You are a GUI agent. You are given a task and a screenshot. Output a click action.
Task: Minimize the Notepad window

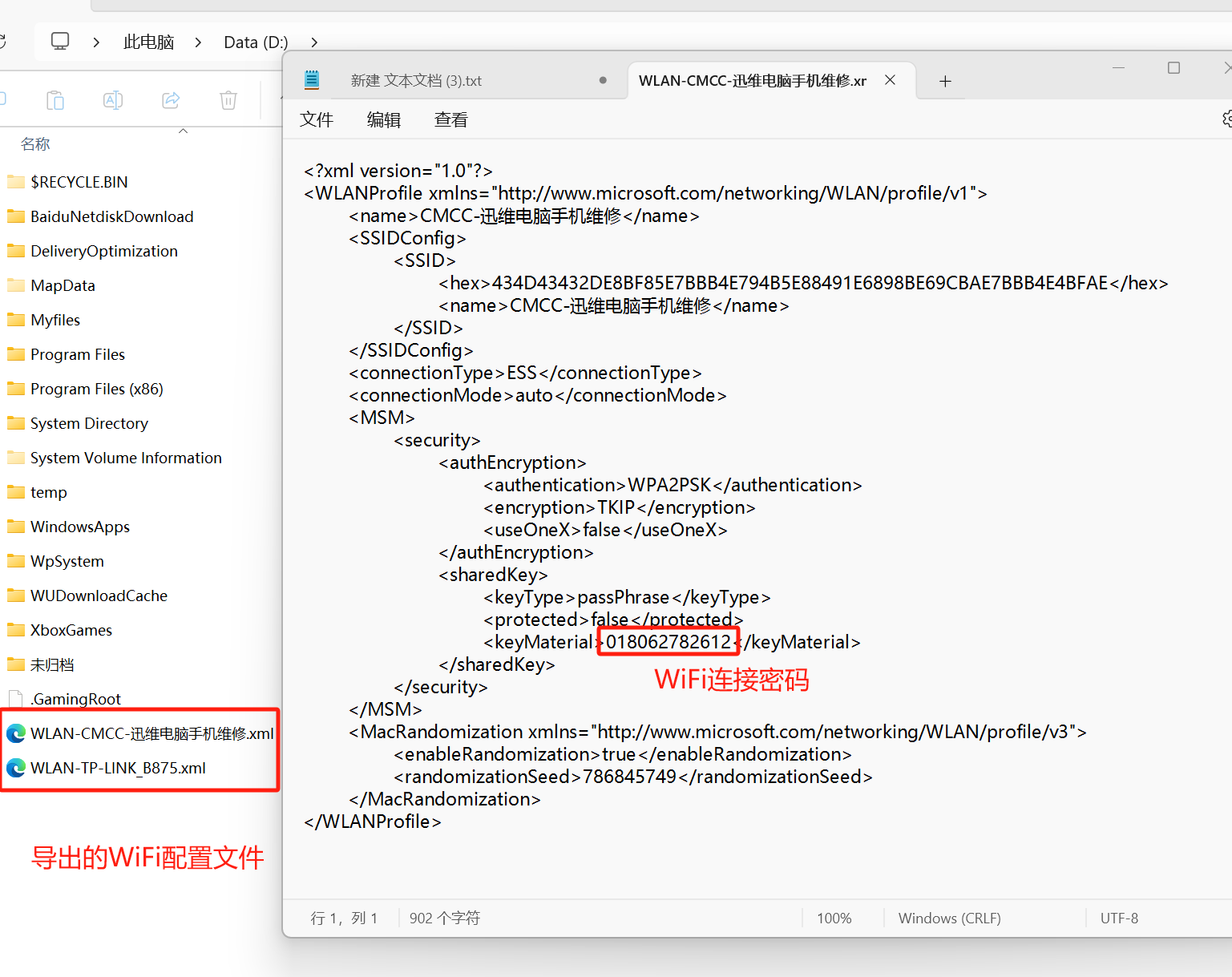click(x=1118, y=68)
